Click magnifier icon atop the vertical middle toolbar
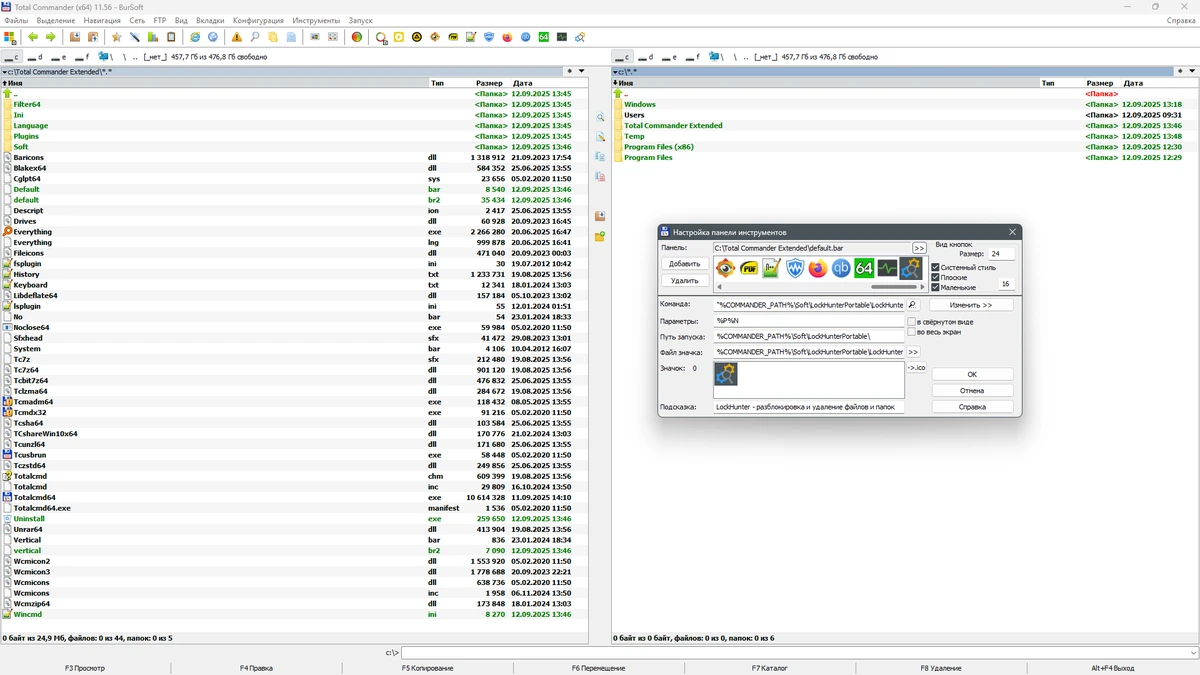Screen dimensions: 1200x675 pyautogui.click(x=600, y=118)
